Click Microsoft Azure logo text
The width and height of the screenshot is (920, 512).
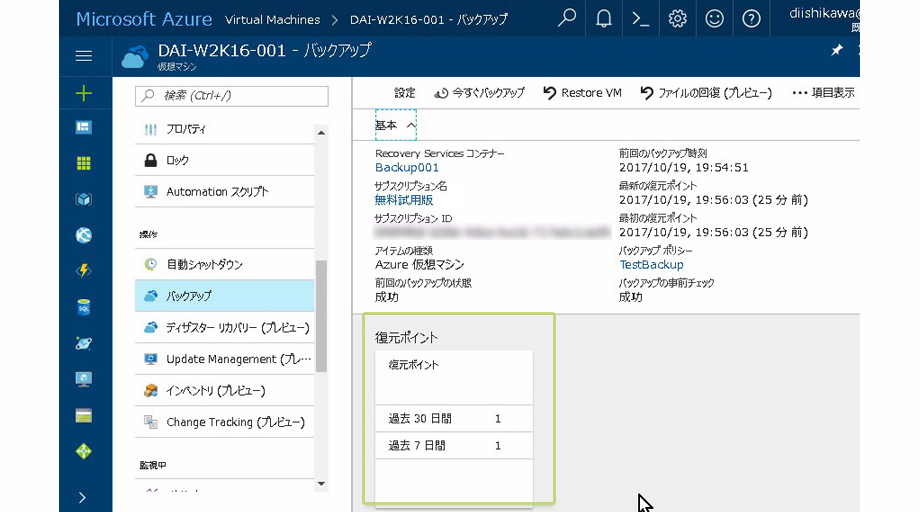coord(144,19)
